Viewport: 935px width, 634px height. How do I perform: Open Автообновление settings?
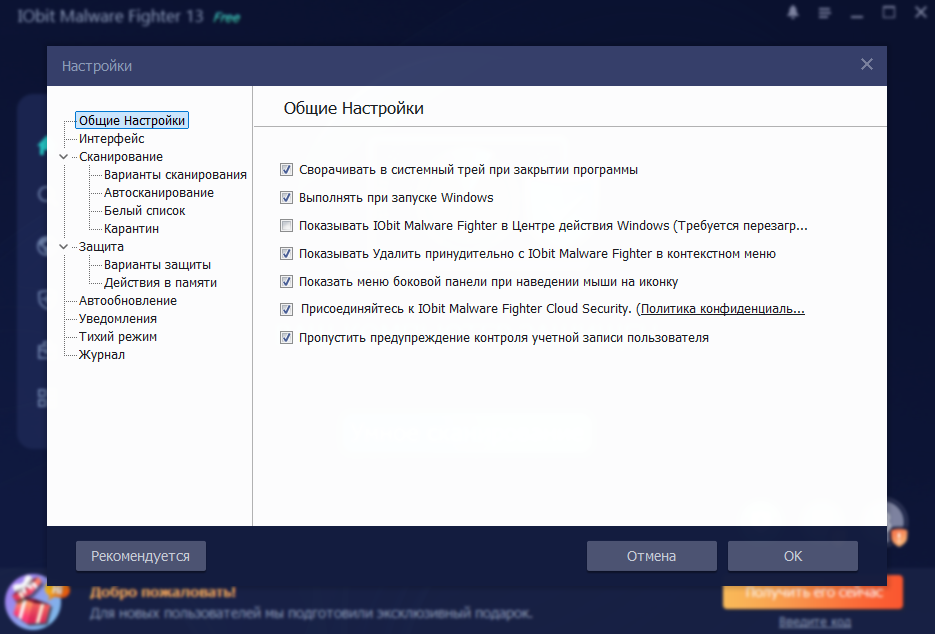point(128,301)
